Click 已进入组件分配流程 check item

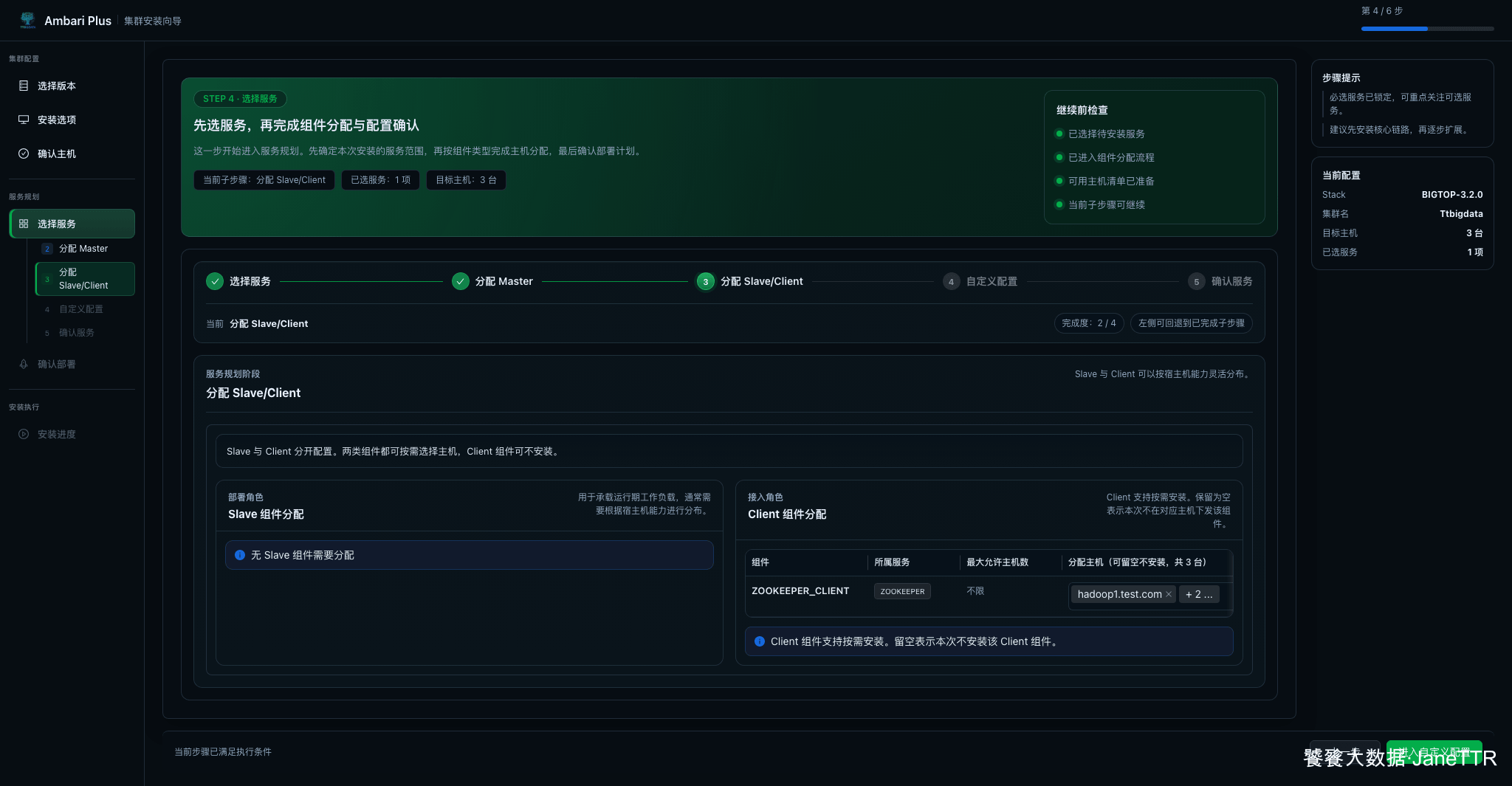tap(1104, 157)
